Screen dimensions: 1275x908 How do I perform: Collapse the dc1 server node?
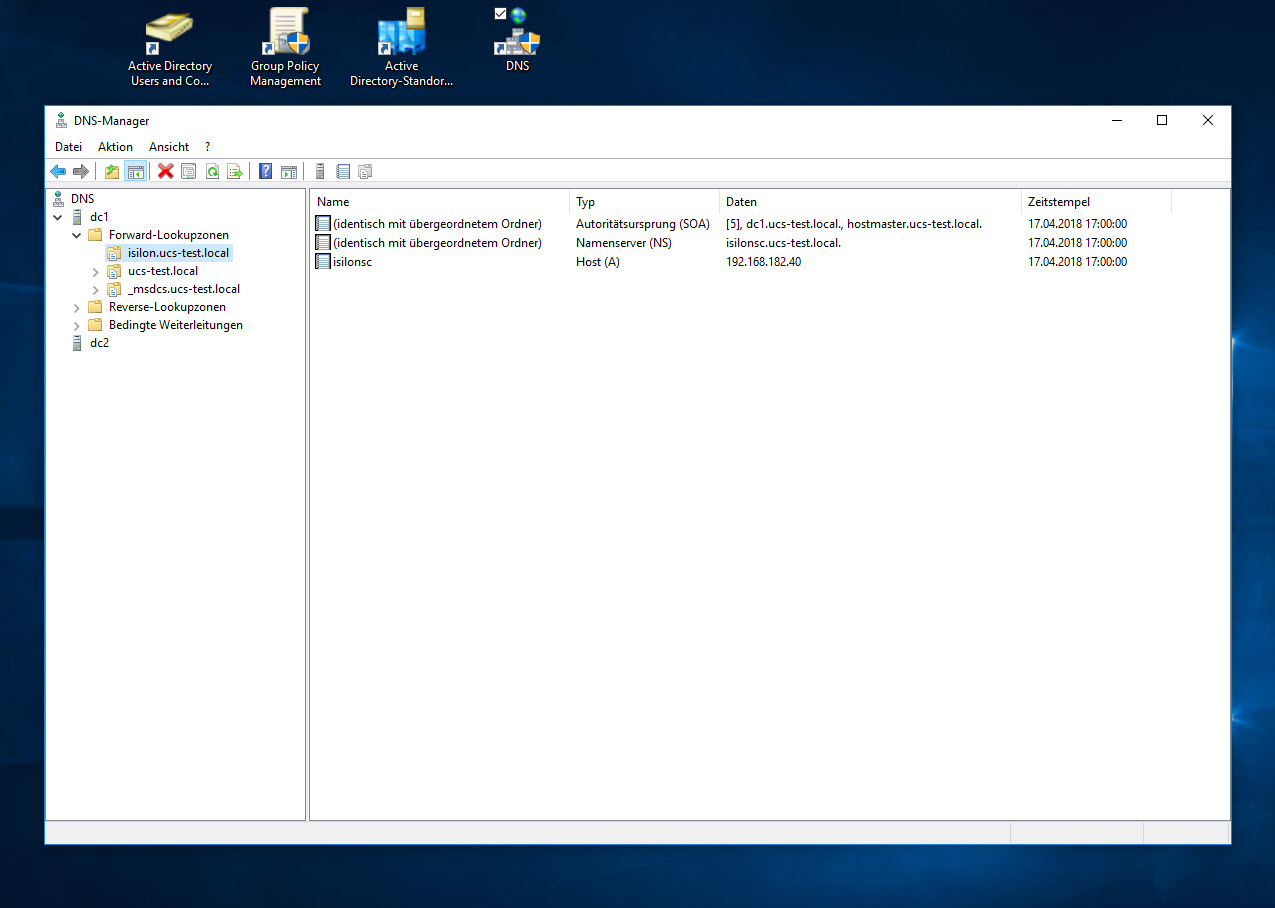58,217
